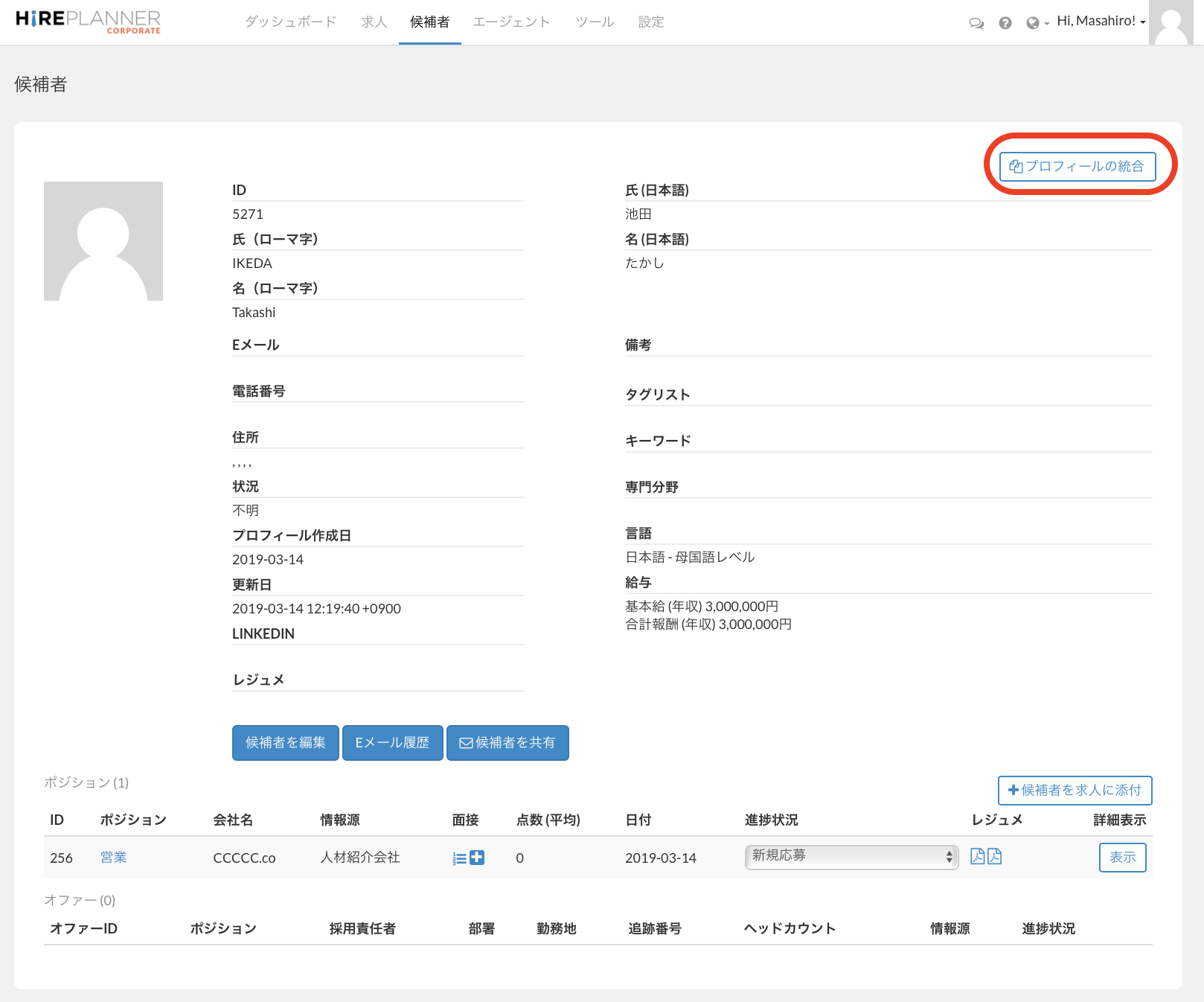This screenshot has height=1002, width=1204.
Task: Open the エージェント menu
Action: (512, 22)
